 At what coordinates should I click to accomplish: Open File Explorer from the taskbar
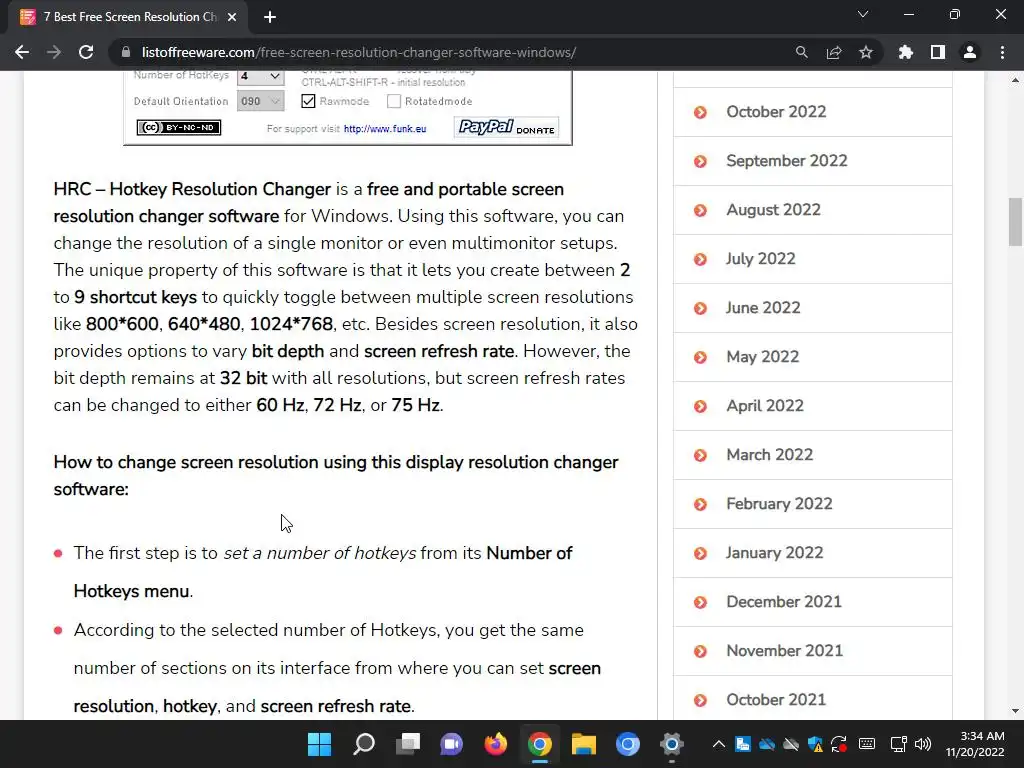[584, 744]
